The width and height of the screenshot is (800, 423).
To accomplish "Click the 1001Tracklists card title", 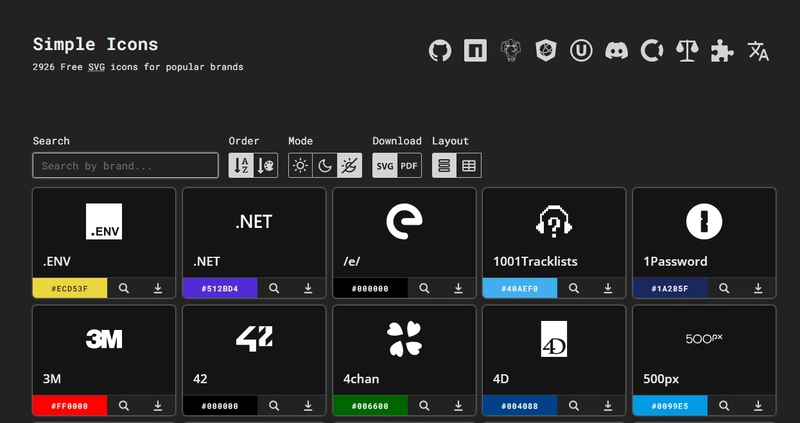I will pos(535,261).
